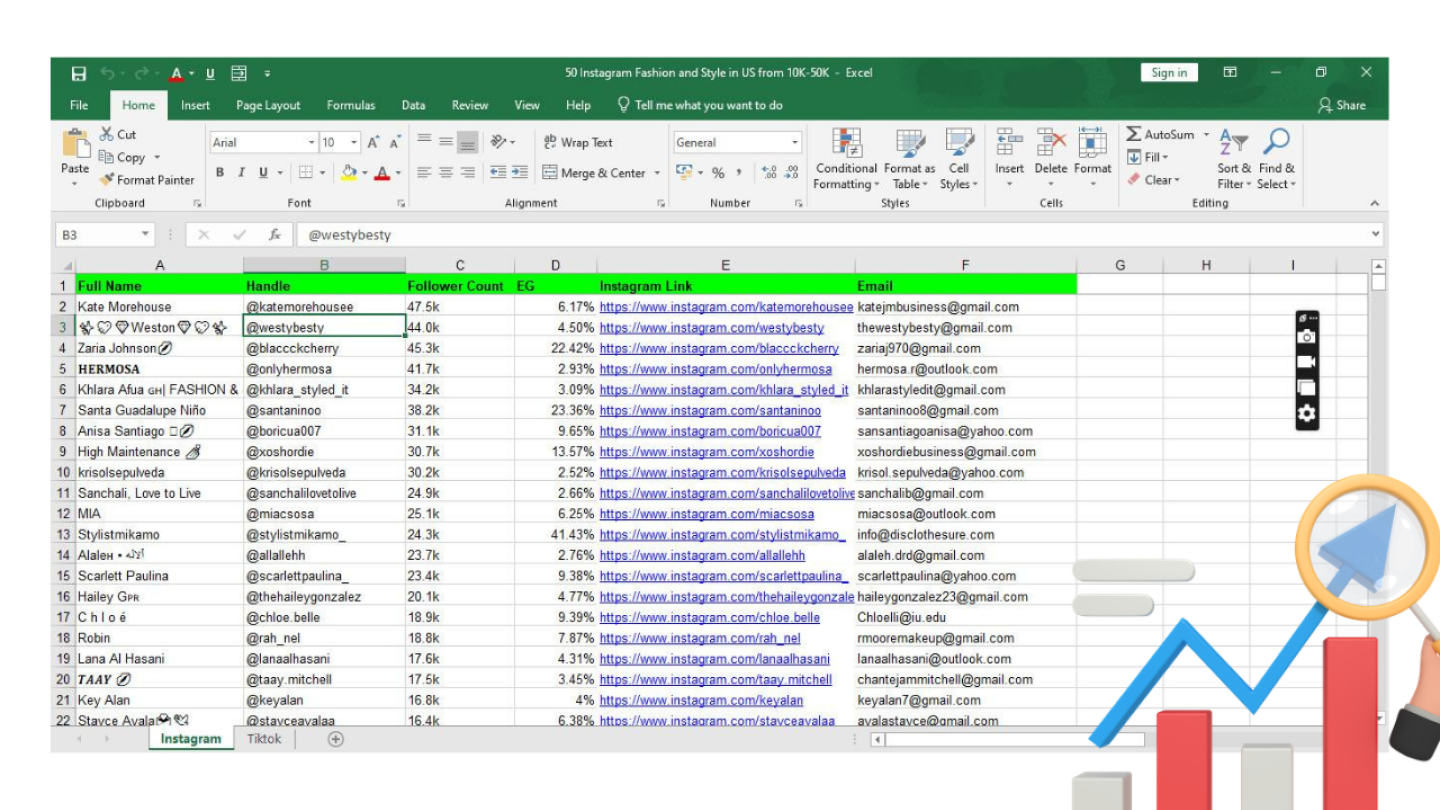Increase font size with the large A
This screenshot has height=810, width=1440.
click(x=373, y=143)
